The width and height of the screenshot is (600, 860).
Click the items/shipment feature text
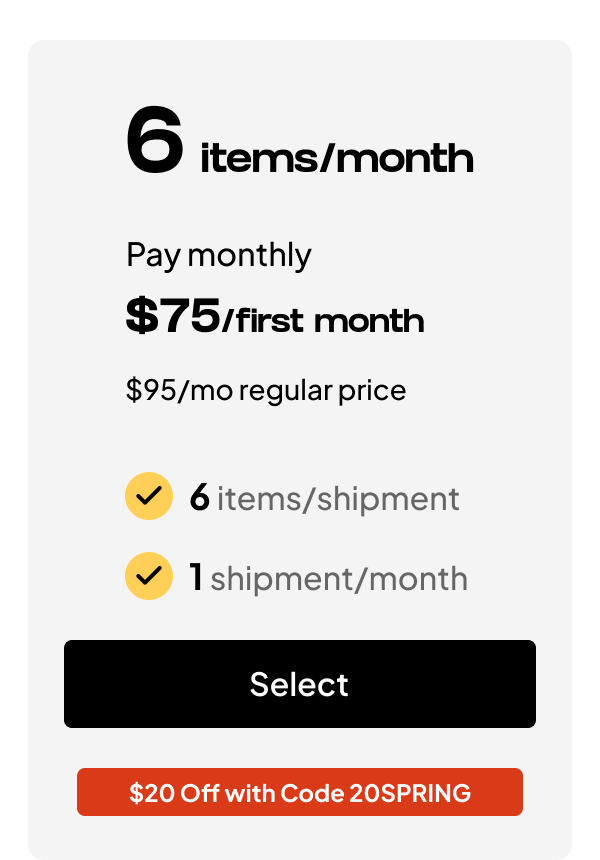coord(338,498)
